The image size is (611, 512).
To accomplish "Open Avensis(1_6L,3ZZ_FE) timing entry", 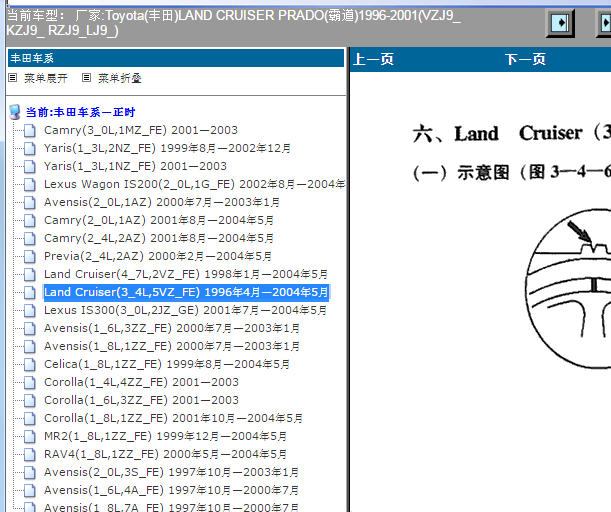I will 172,328.
